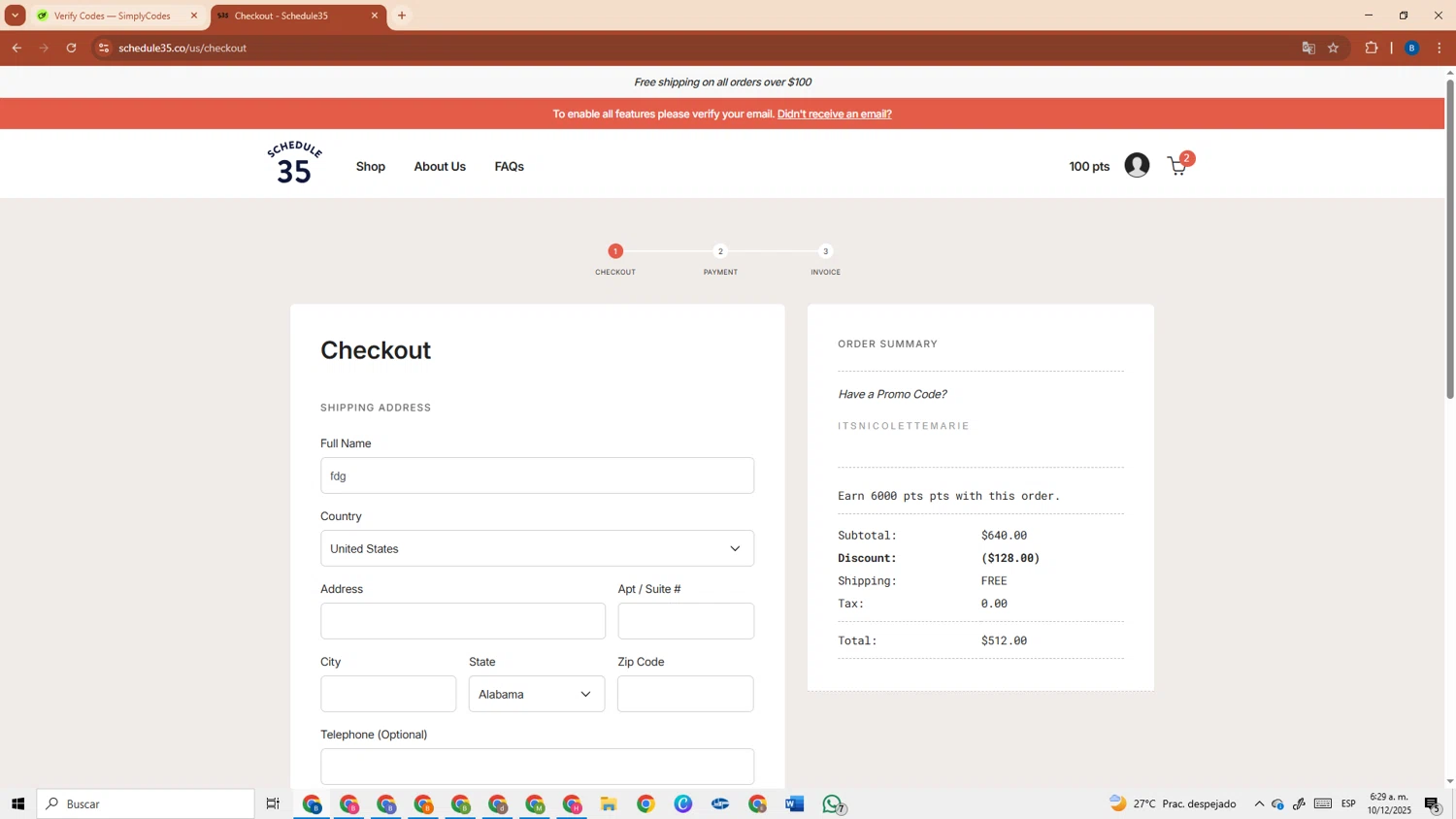Open the Windows Start menu
Image resolution: width=1456 pixels, height=819 pixels.
tap(17, 803)
